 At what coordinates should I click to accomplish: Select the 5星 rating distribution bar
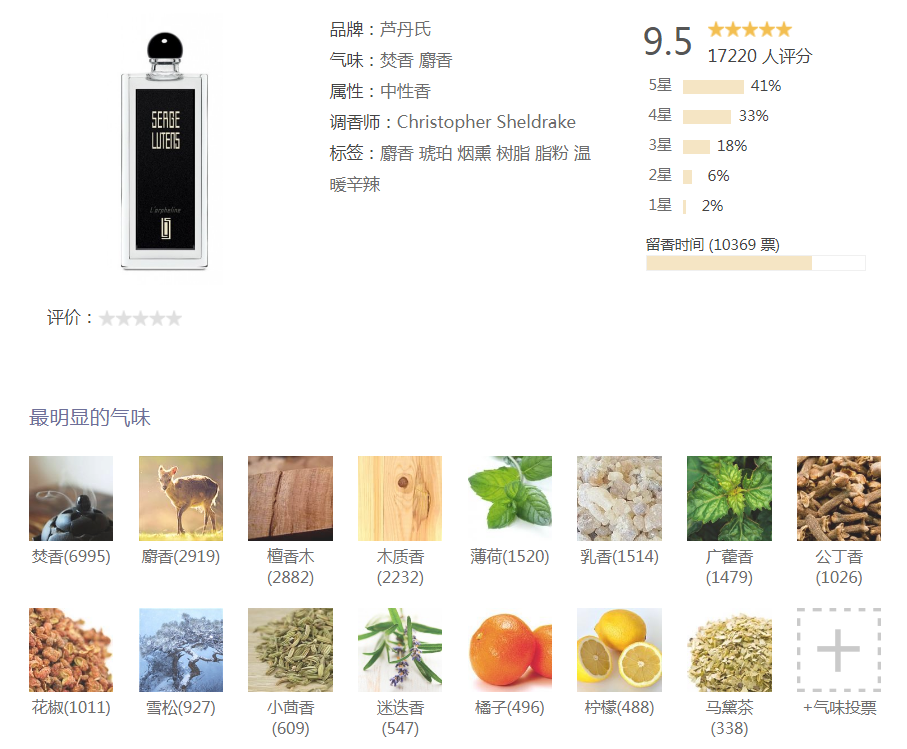tap(713, 87)
